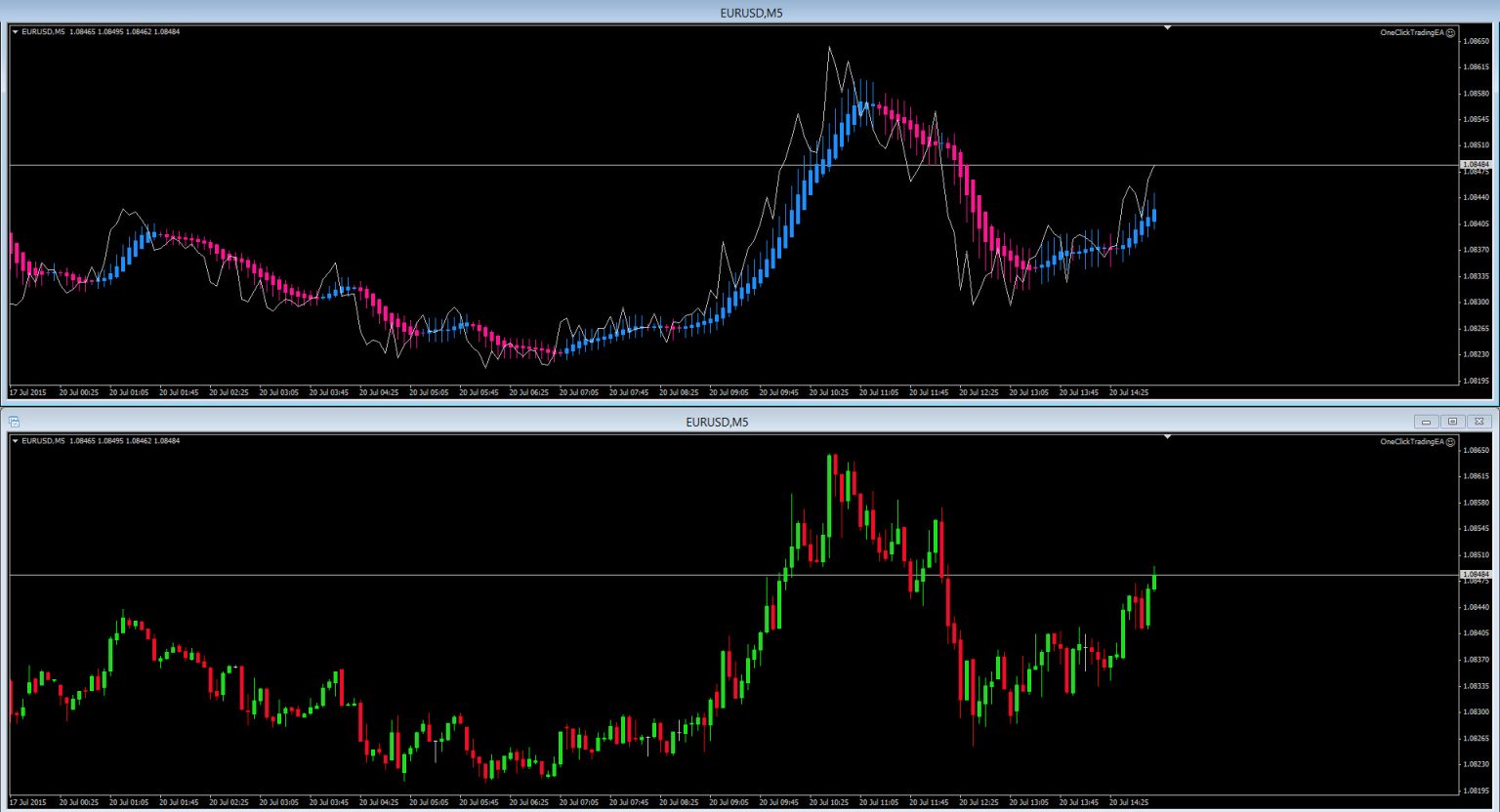Select the EURUSD,M5 symbol label on the top chart

[46, 31]
